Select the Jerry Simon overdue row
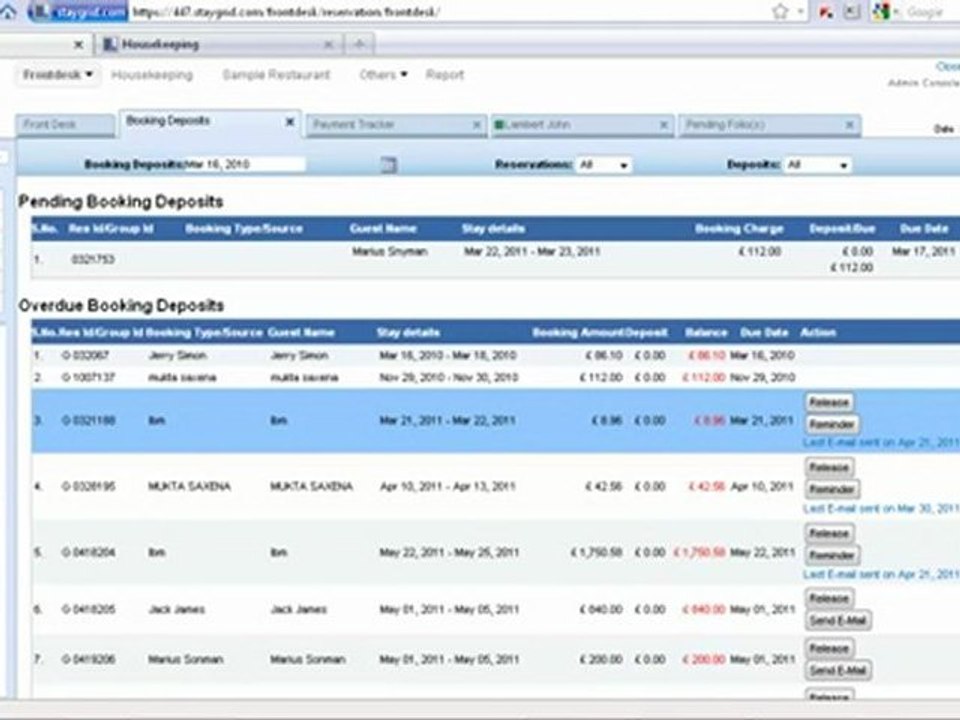Viewport: 960px width, 720px height. (x=495, y=355)
